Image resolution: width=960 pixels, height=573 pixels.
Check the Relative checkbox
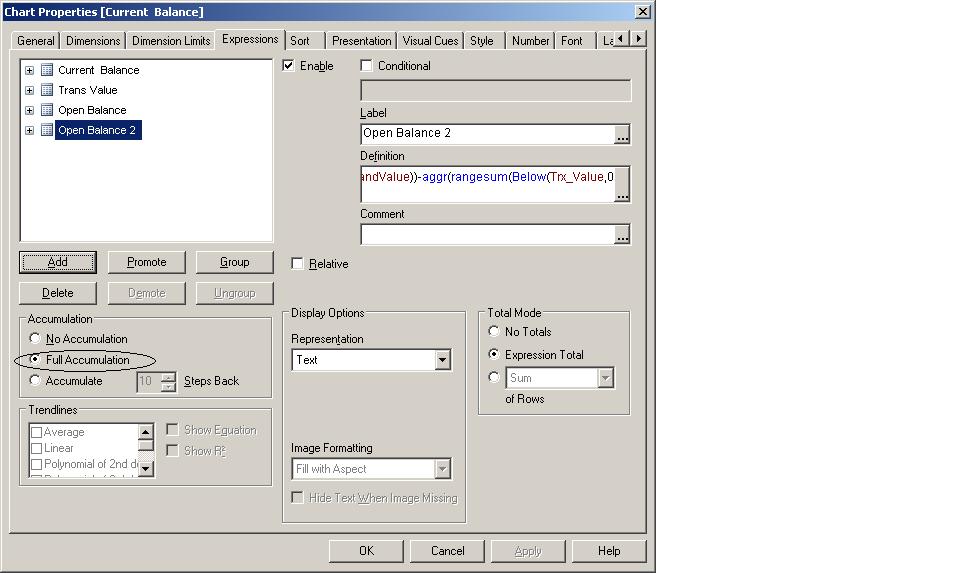[298, 264]
